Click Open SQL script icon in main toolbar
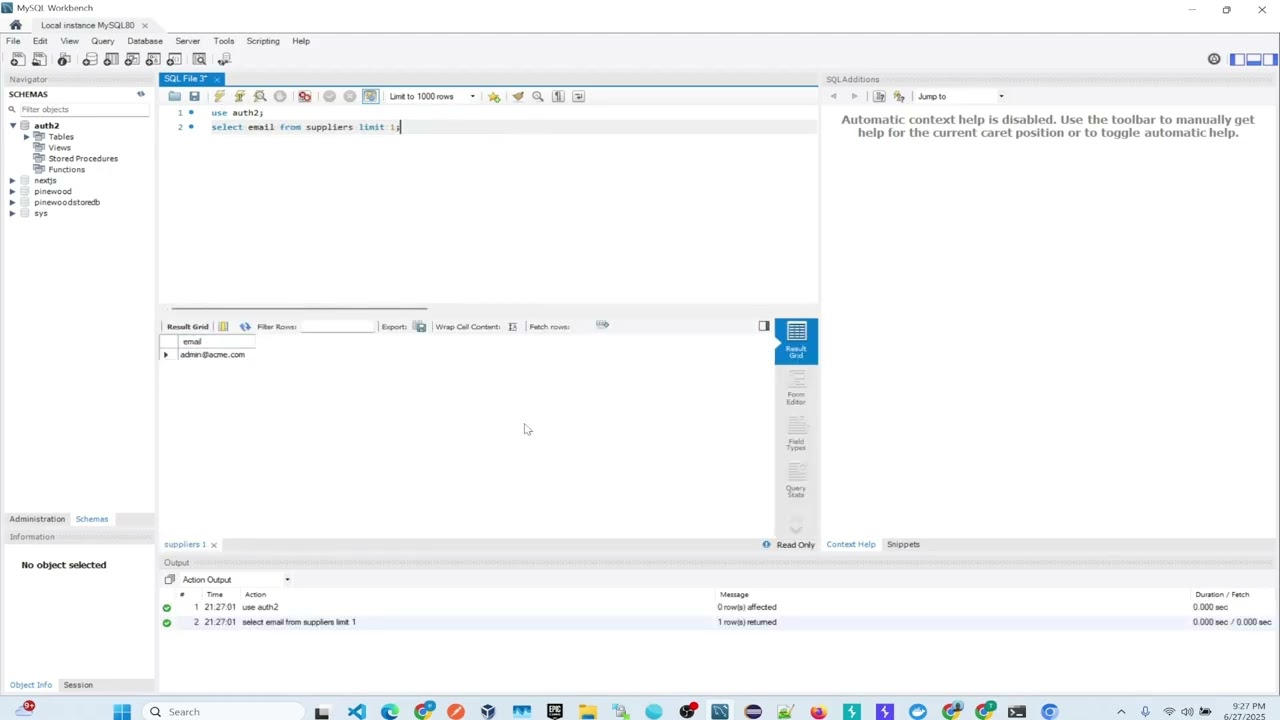This screenshot has height=720, width=1280. [x=39, y=60]
